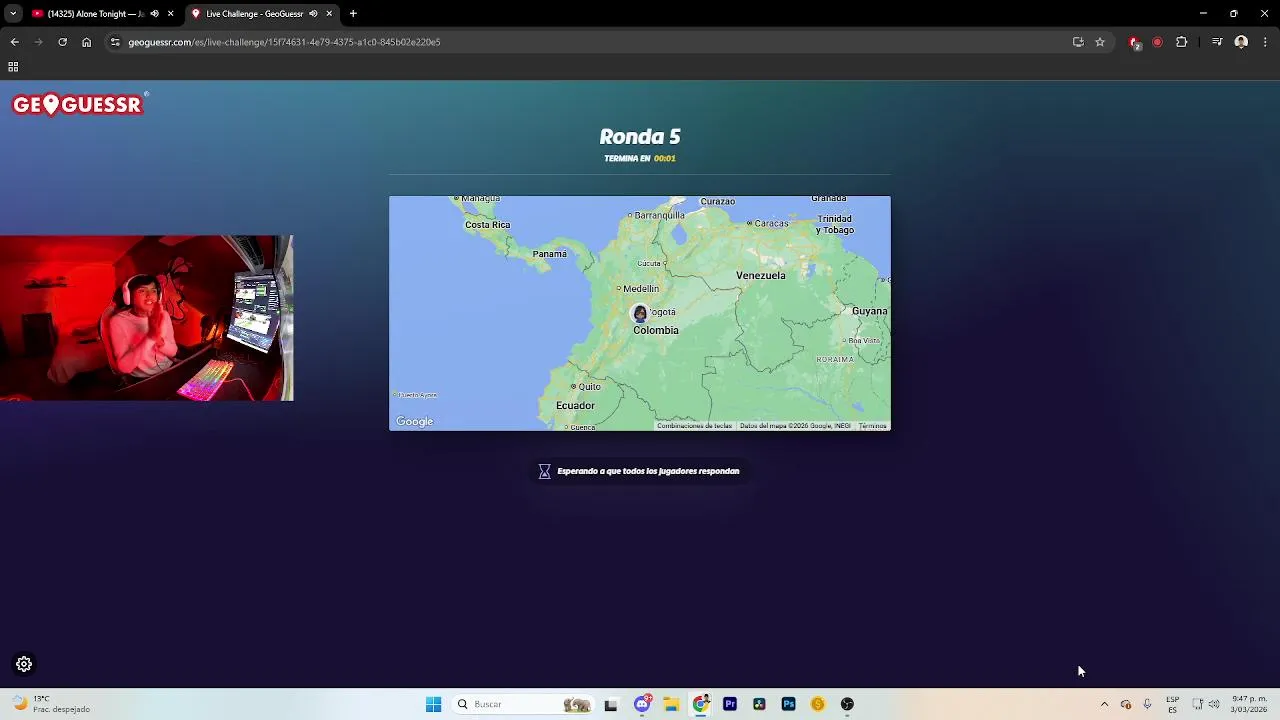This screenshot has width=1280, height=720.
Task: Close the Alone Tonight YouTube tab
Action: (170, 14)
